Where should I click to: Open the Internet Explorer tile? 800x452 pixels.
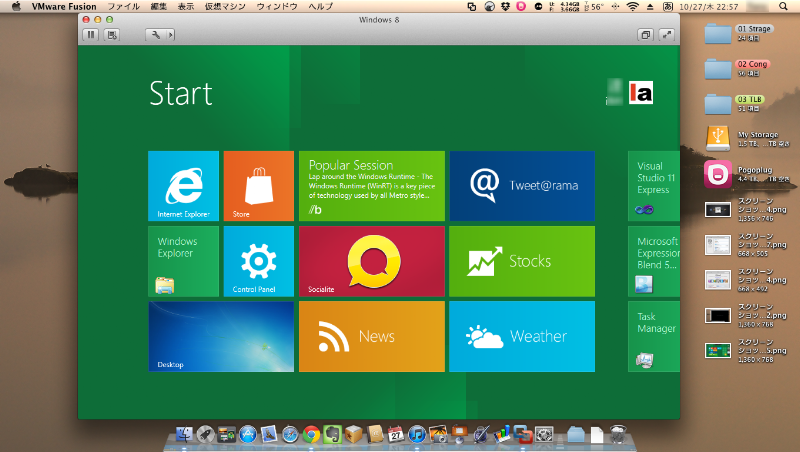[183, 186]
